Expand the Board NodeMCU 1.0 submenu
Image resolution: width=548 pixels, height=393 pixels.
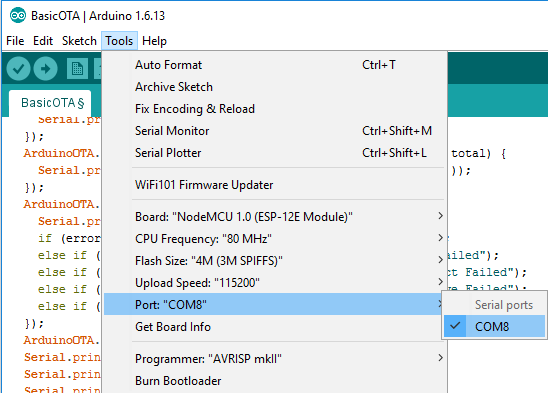point(275,217)
